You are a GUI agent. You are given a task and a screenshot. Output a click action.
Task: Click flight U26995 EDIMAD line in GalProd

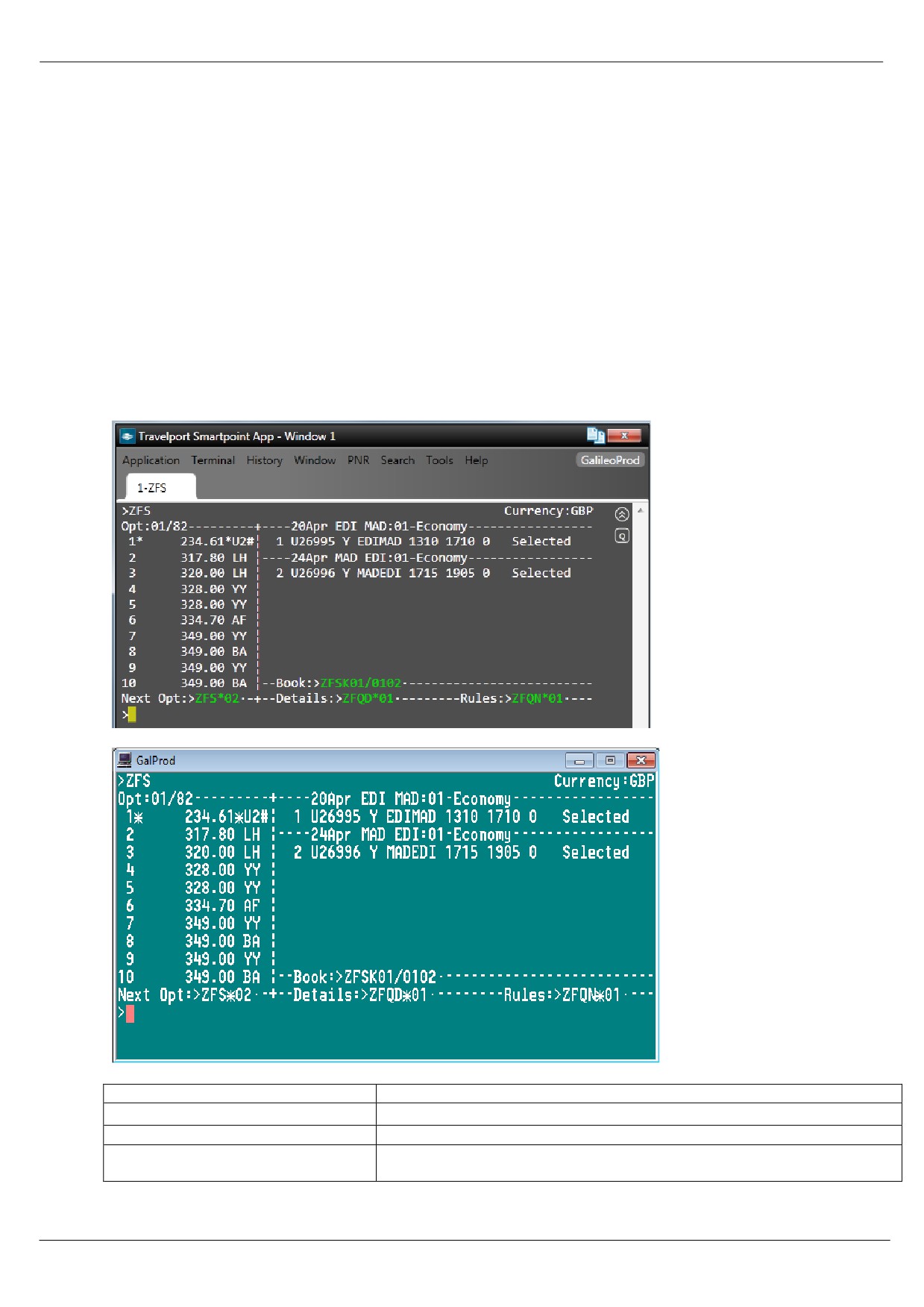(x=461, y=817)
